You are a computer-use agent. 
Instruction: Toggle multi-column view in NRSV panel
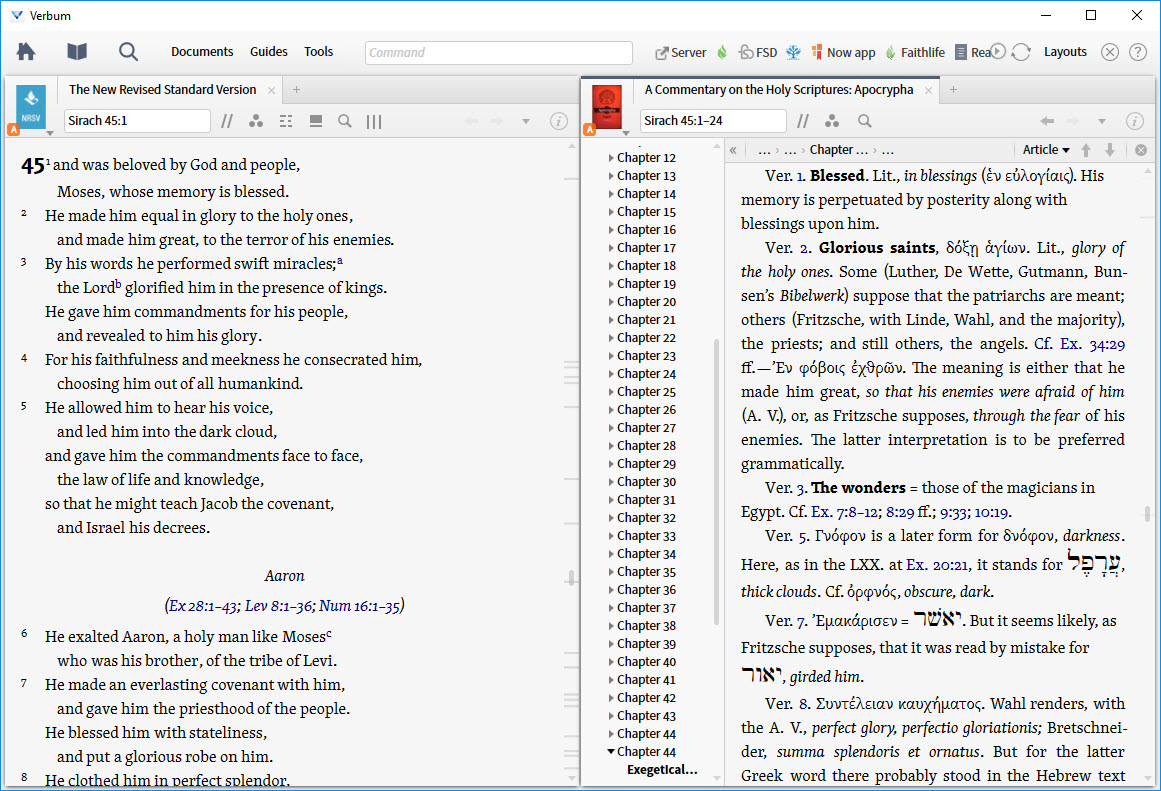(x=374, y=121)
